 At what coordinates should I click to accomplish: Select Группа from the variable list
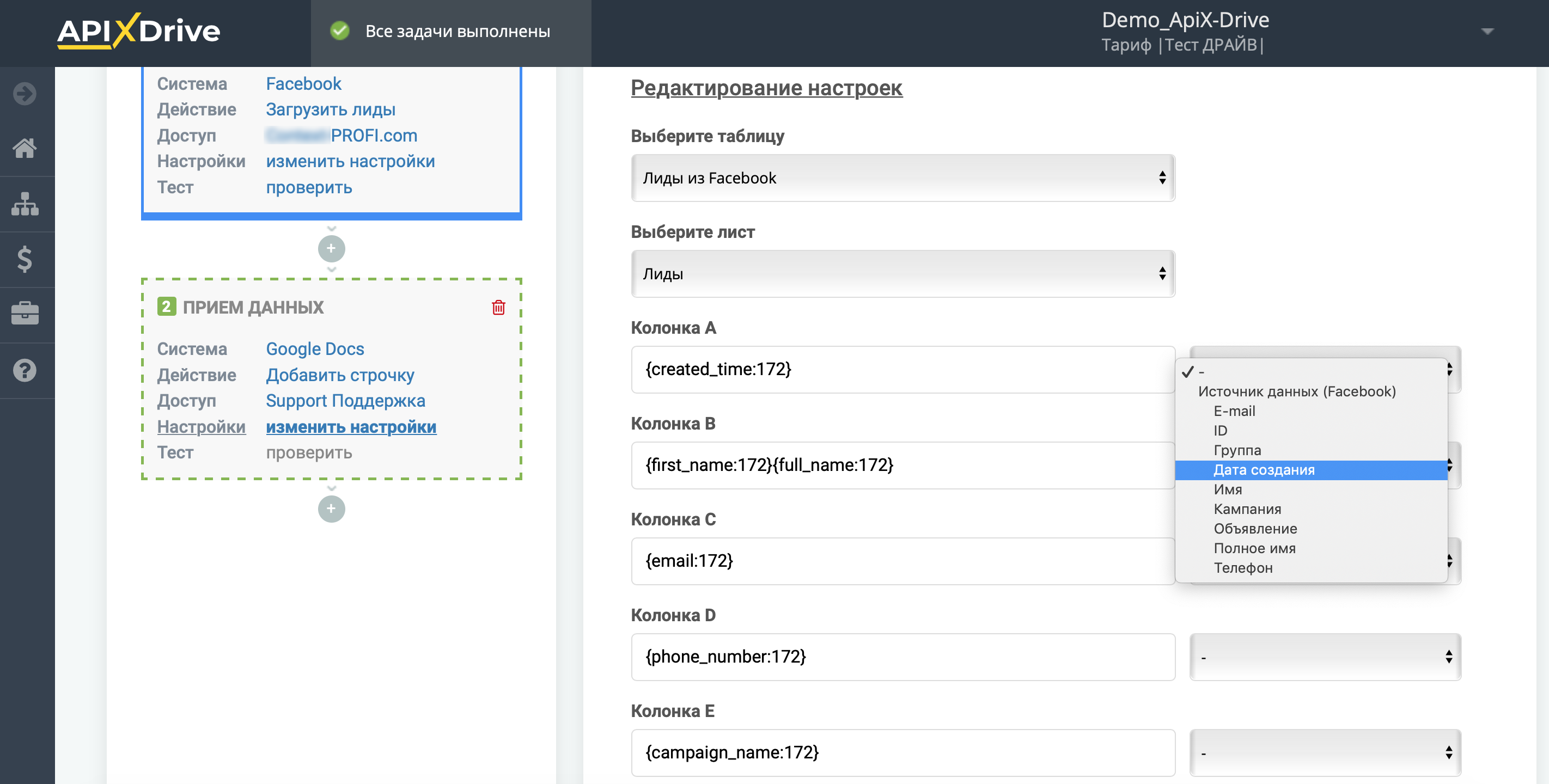tap(1311, 450)
